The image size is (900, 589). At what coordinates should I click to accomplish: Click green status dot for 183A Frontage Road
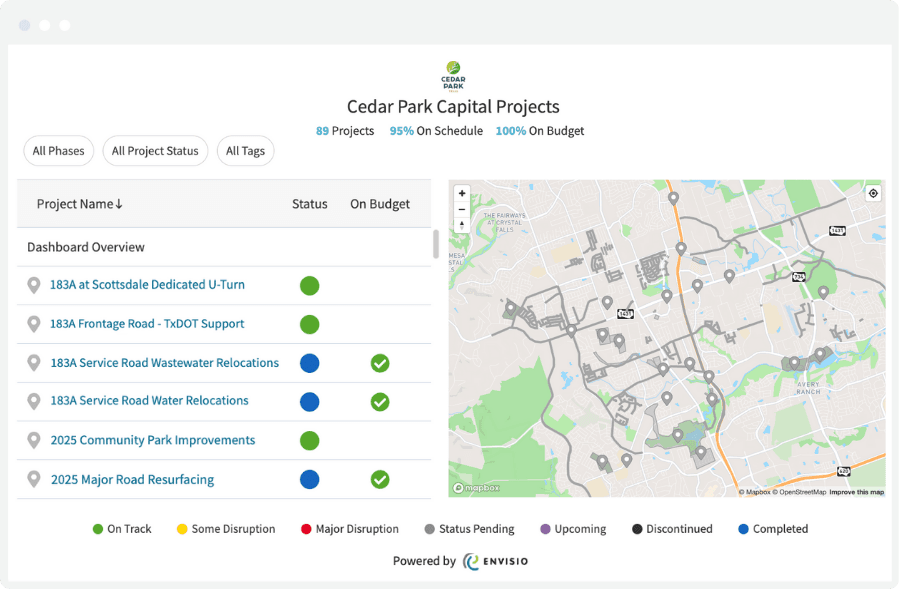point(309,324)
